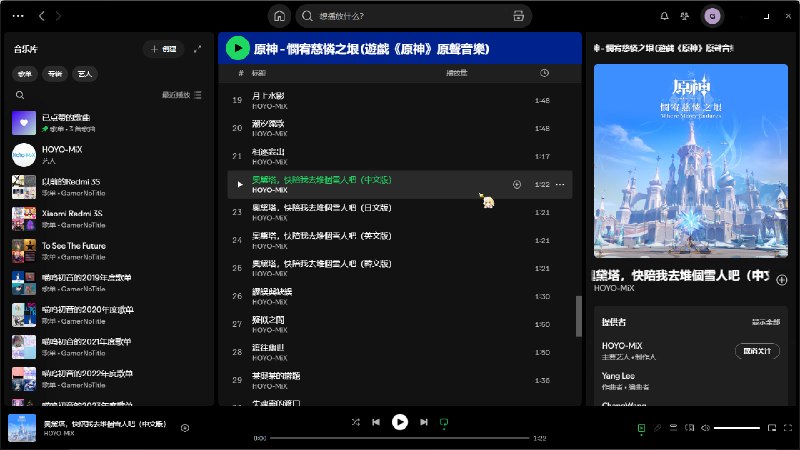Image resolution: width=800 pixels, height=450 pixels.
Task: Sort by the duration clock column
Action: (x=544, y=73)
